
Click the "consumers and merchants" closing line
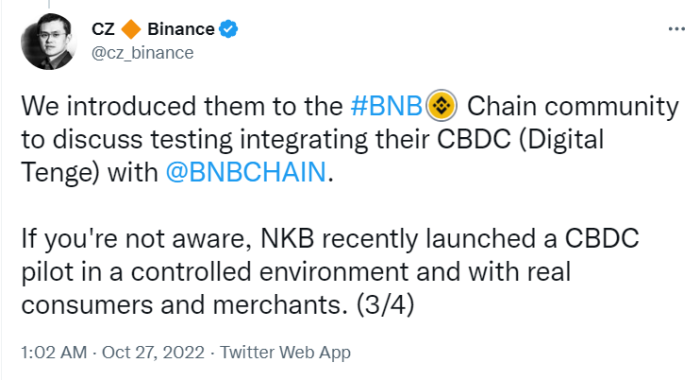(184, 305)
